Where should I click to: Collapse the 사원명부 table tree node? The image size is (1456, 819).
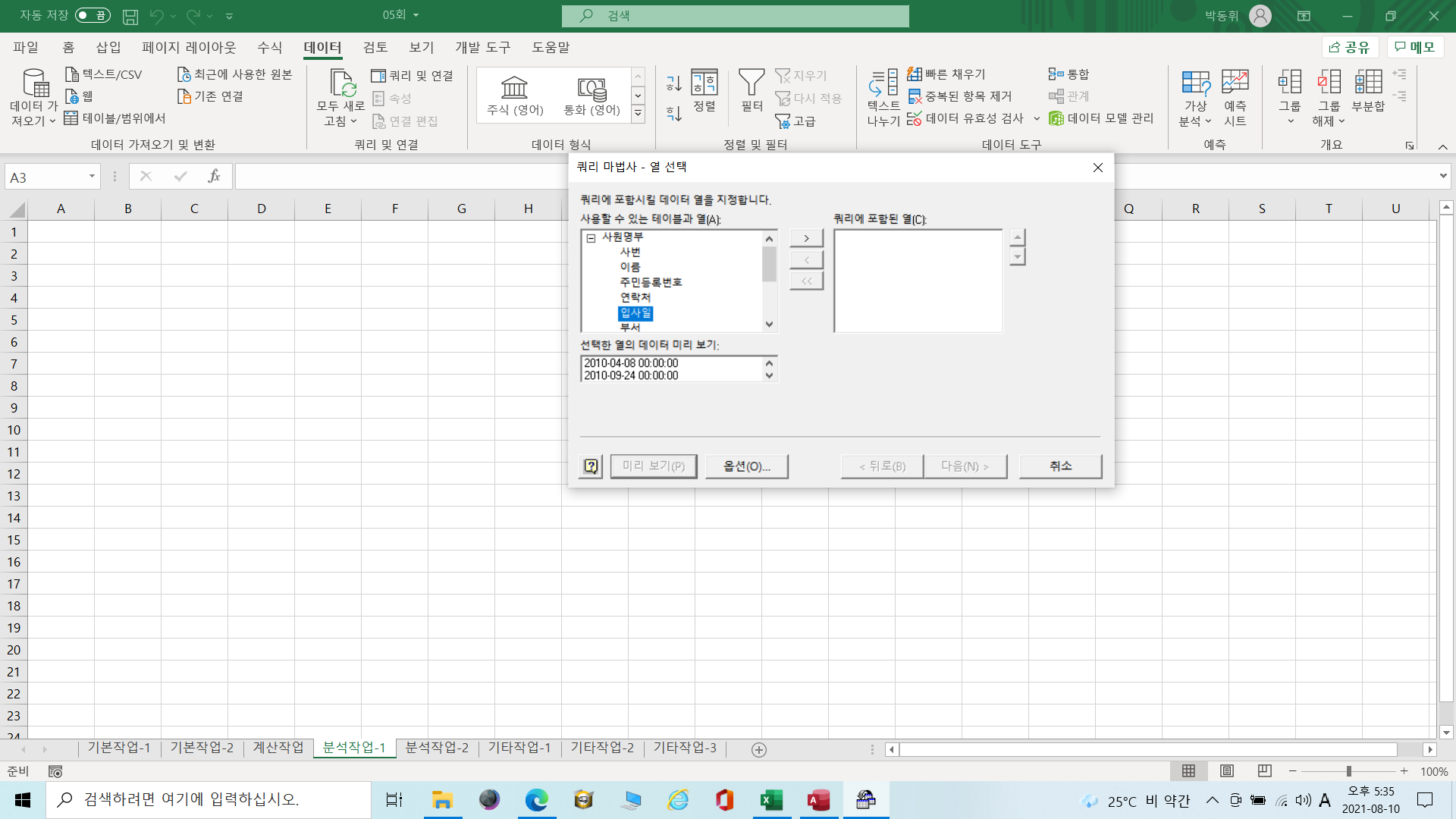(x=591, y=237)
